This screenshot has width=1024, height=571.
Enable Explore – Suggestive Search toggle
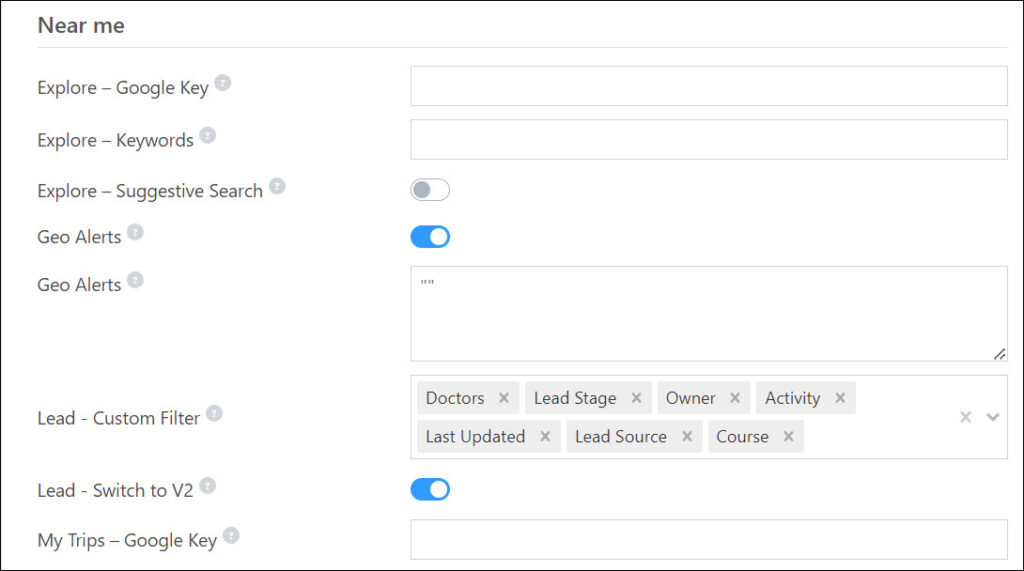click(x=430, y=190)
